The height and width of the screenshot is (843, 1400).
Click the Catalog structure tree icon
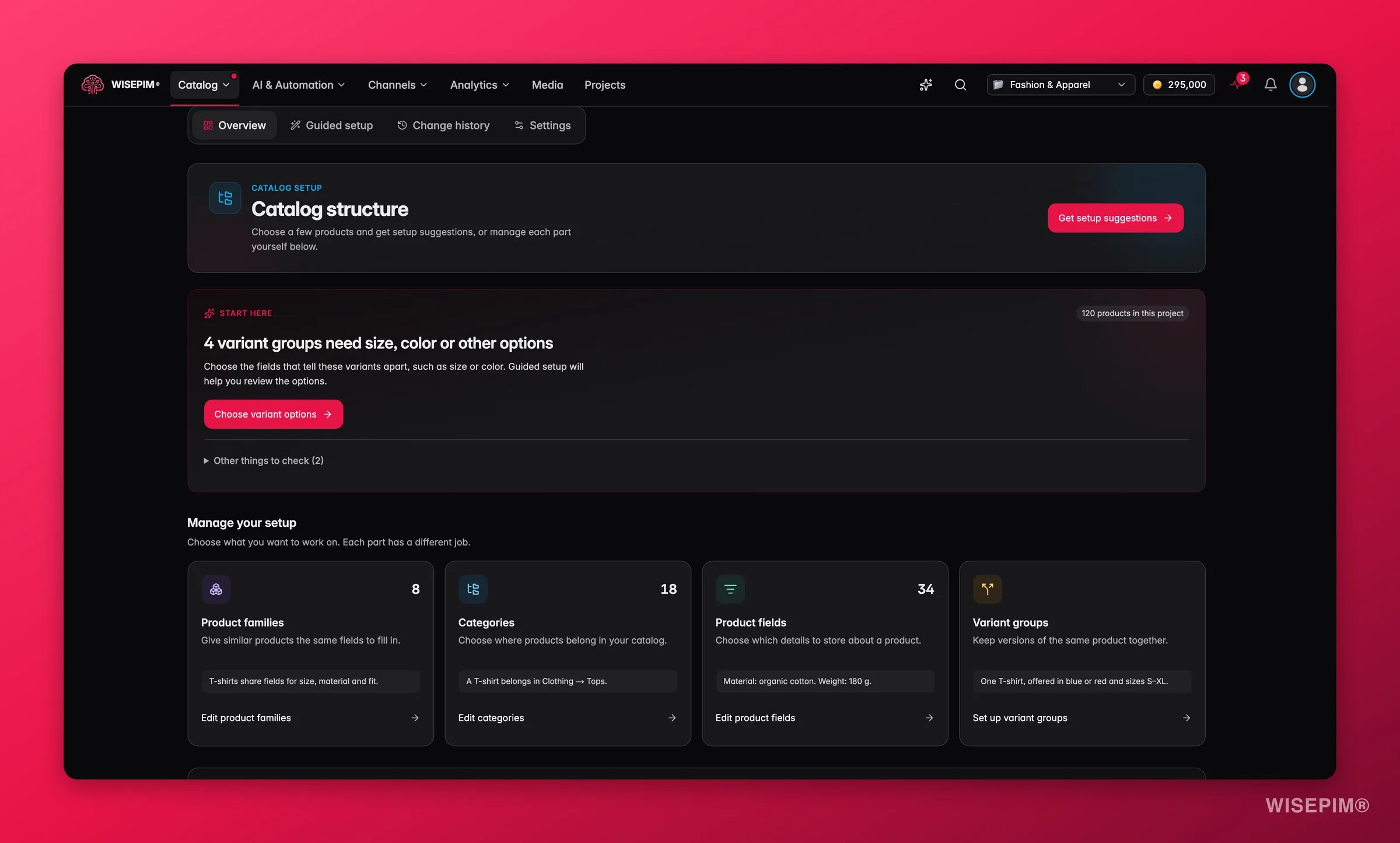[225, 198]
